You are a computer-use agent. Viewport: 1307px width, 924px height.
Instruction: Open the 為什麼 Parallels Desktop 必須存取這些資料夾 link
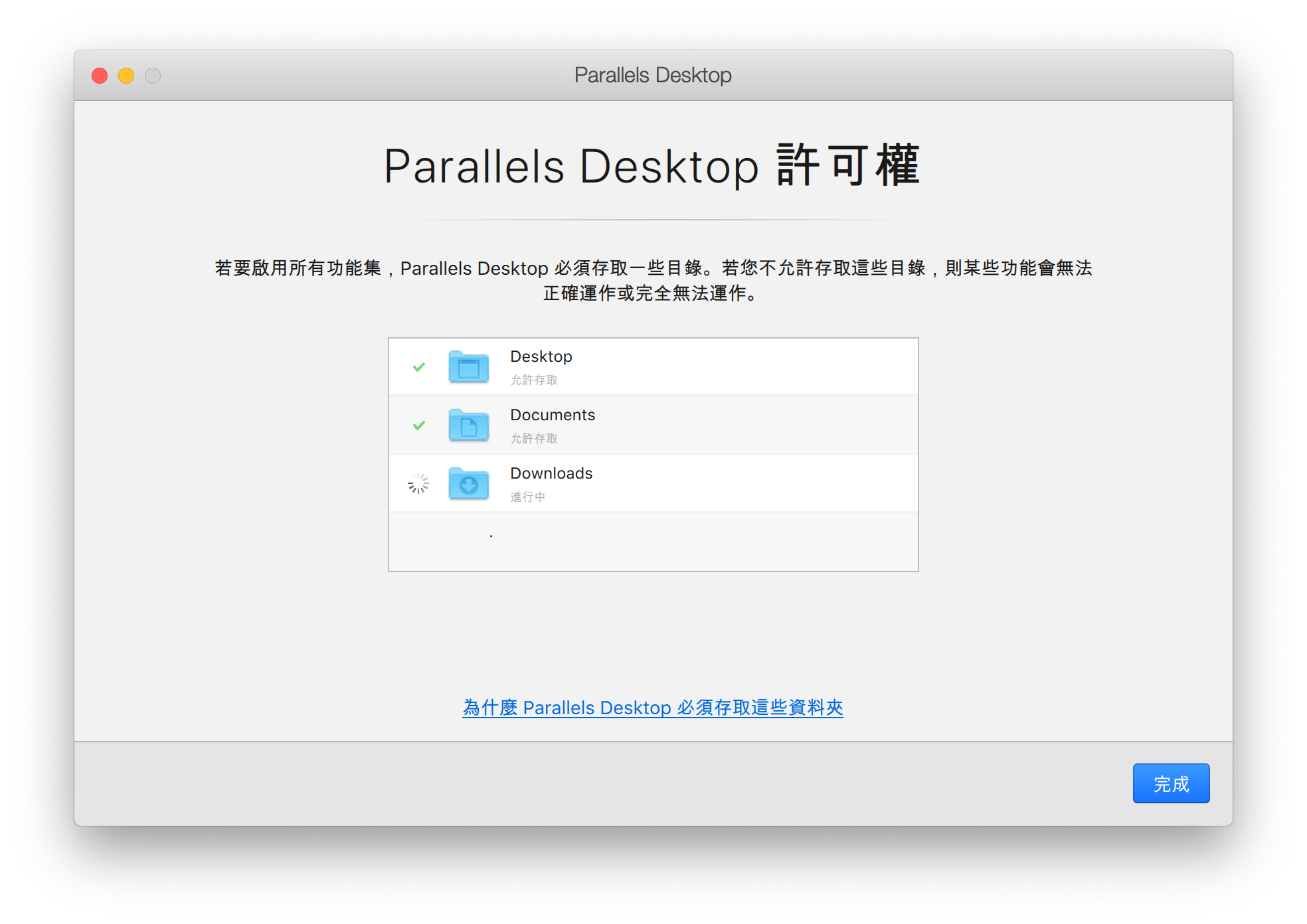pos(653,708)
